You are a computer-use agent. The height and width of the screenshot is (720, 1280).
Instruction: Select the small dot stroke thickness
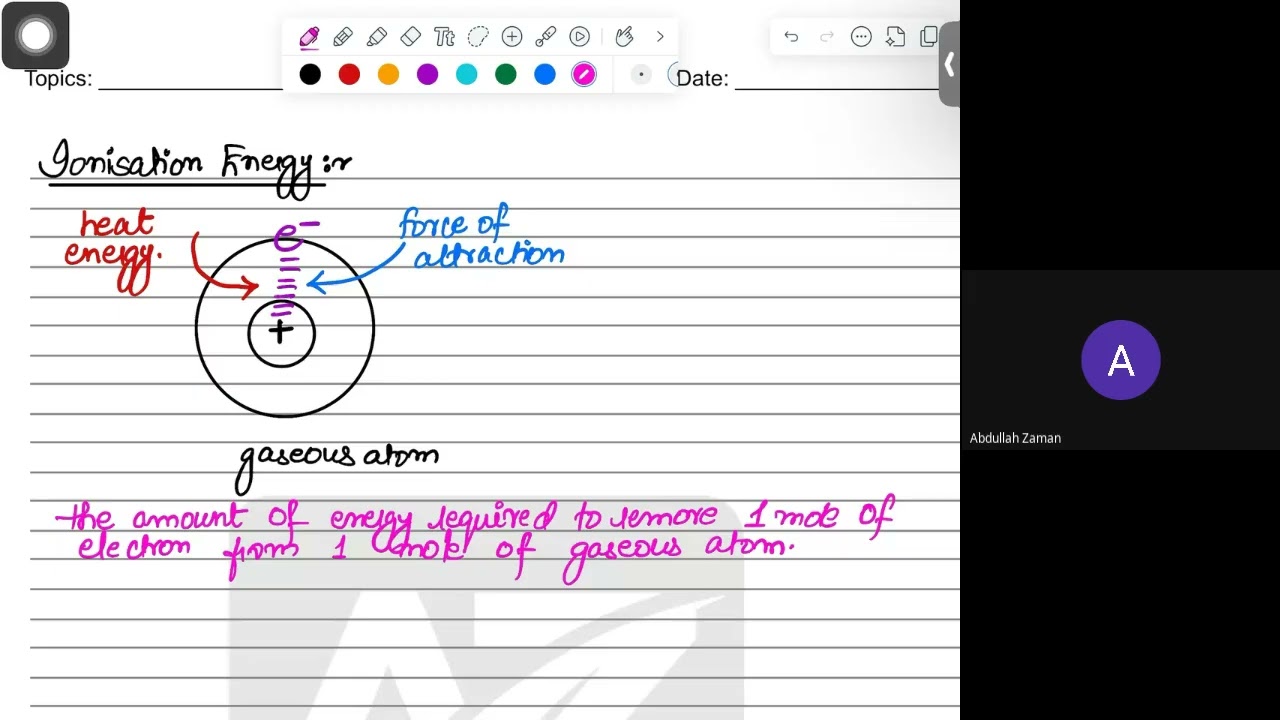pos(641,75)
